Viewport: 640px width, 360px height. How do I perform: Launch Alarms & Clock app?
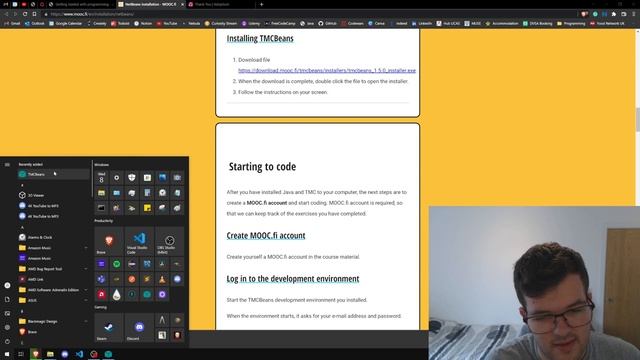[x=53, y=237]
